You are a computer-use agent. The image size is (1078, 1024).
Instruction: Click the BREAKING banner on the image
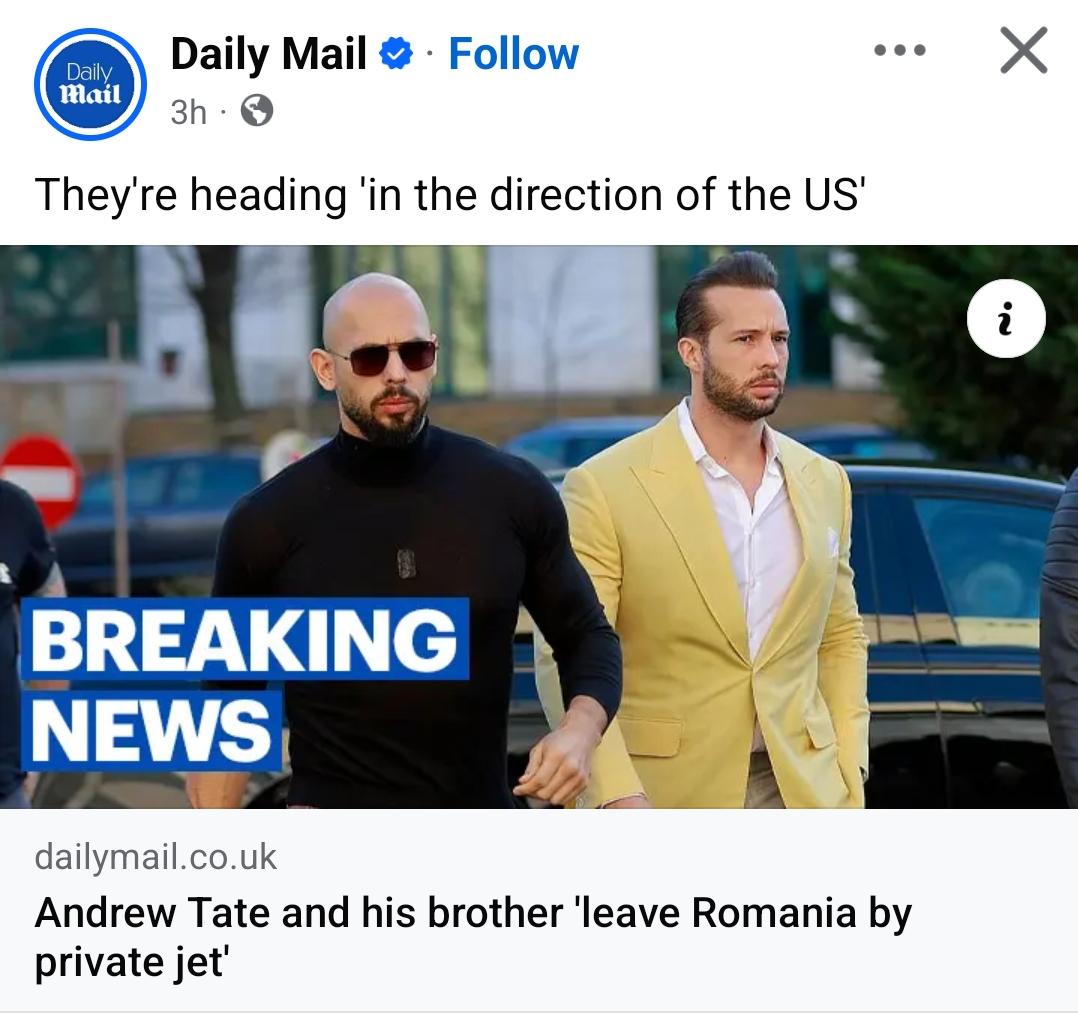(245, 639)
